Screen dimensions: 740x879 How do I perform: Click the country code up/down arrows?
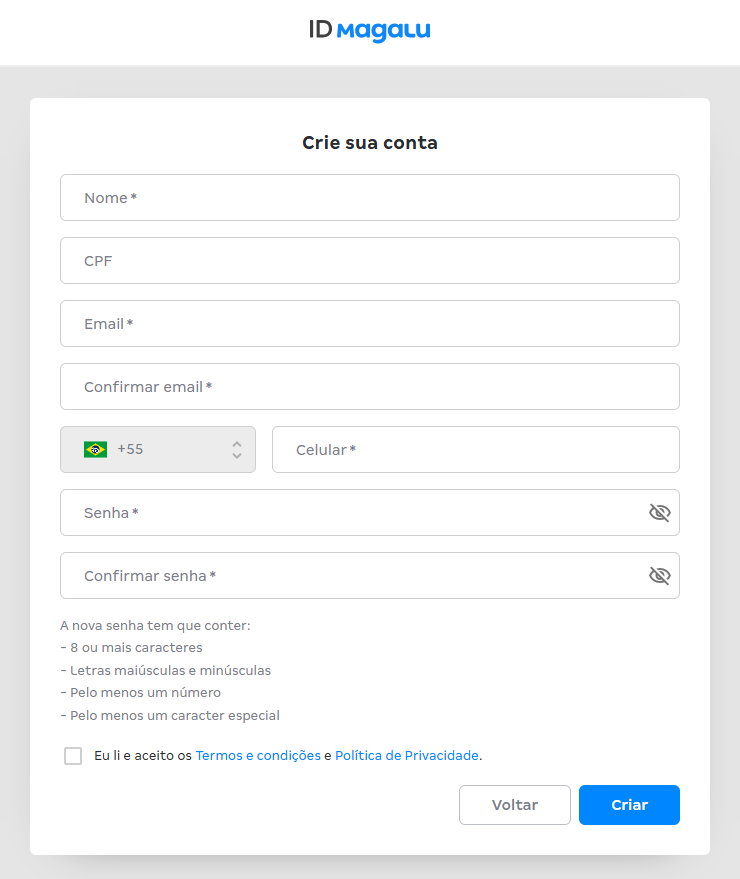click(x=237, y=450)
